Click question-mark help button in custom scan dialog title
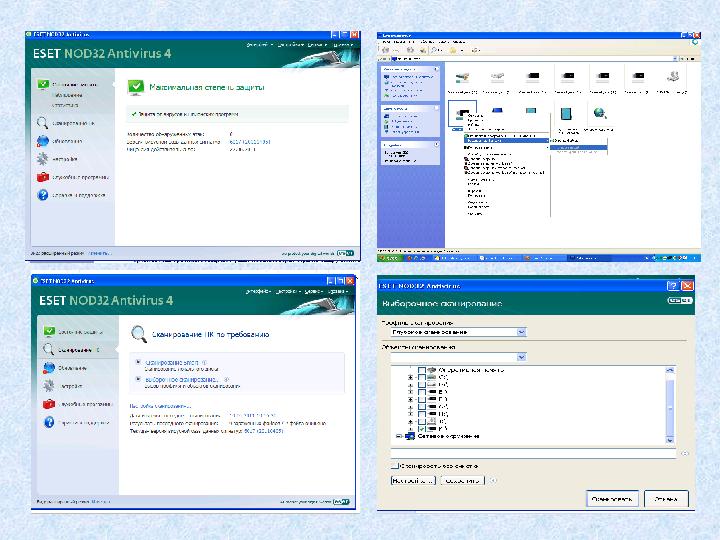The image size is (720, 540). coord(673,286)
